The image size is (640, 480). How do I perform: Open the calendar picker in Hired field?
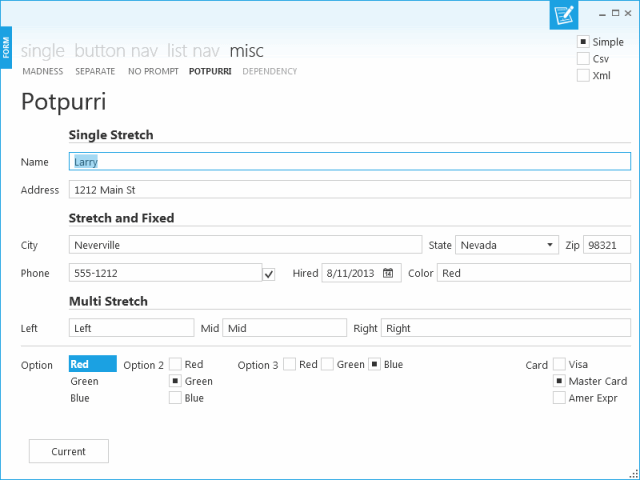[x=388, y=273]
